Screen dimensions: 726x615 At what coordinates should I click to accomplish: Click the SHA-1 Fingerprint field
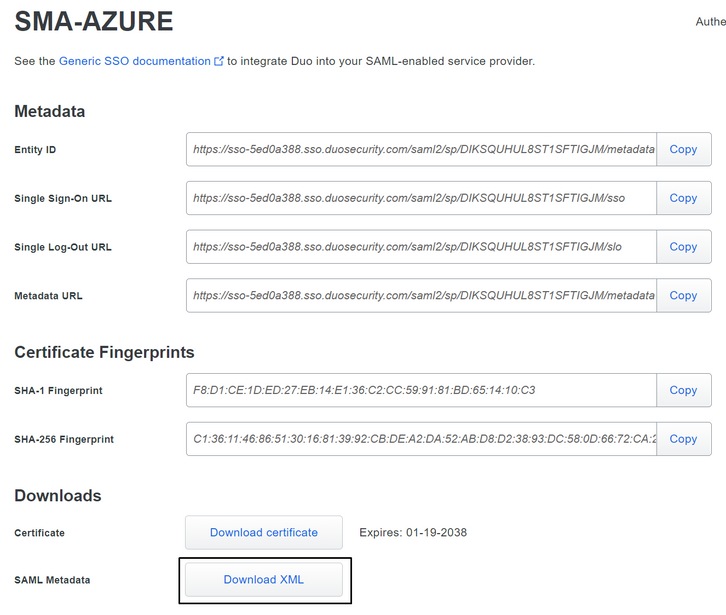[x=421, y=390]
